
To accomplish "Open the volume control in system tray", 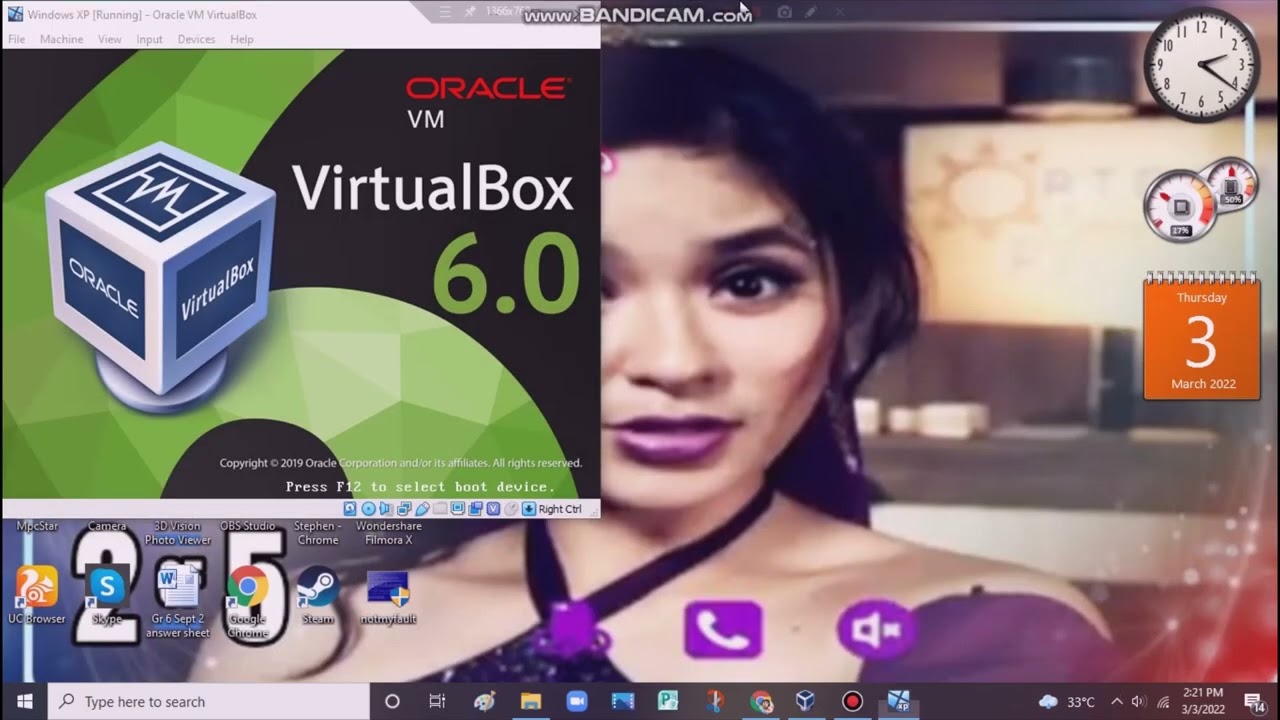I will [x=1140, y=701].
